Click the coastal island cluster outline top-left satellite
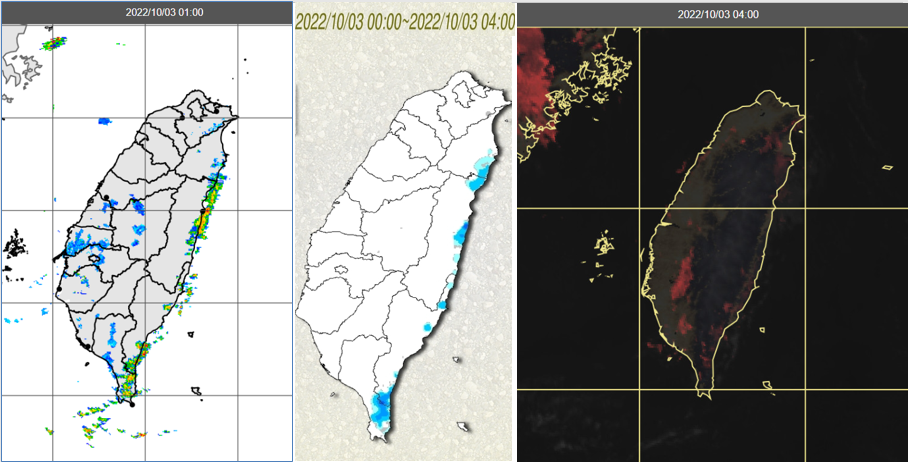This screenshot has height=462, width=908. click(600, 70)
